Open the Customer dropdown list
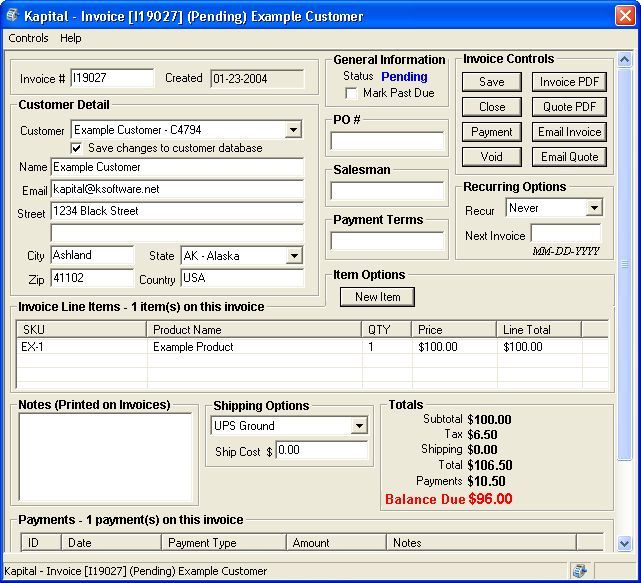This screenshot has width=641, height=583. pos(293,130)
